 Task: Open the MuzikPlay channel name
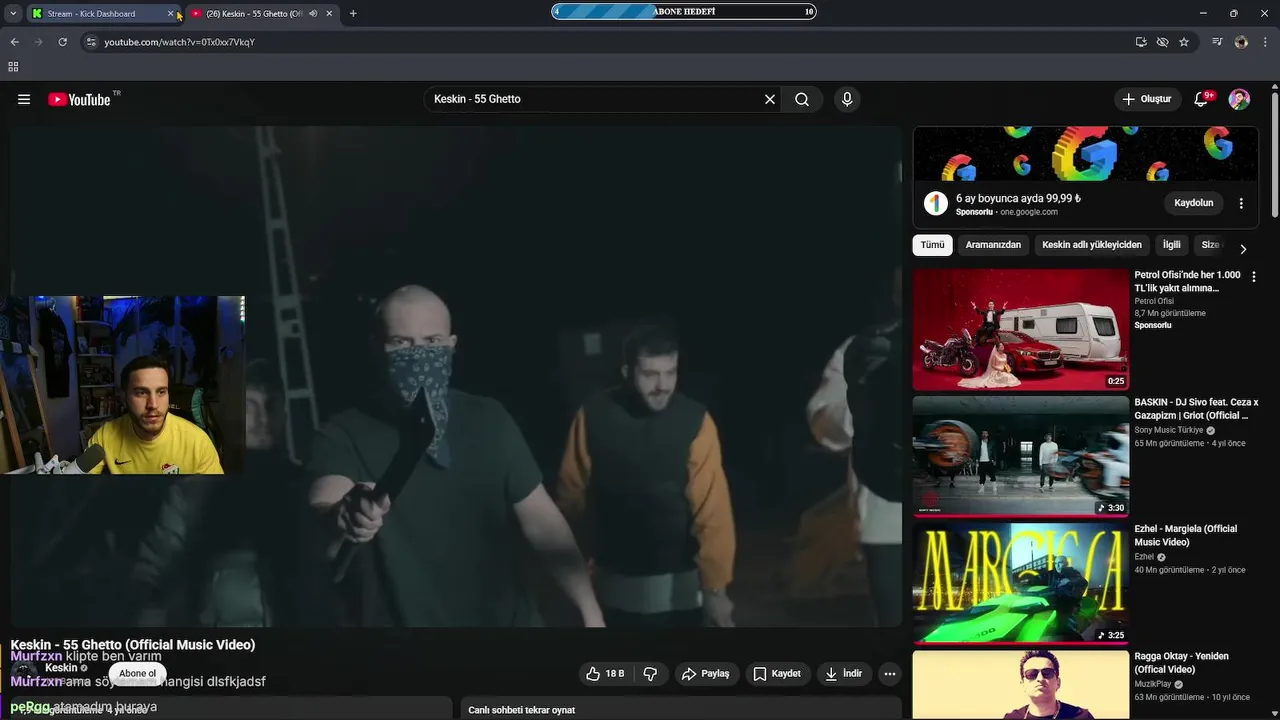pyautogui.click(x=1153, y=685)
